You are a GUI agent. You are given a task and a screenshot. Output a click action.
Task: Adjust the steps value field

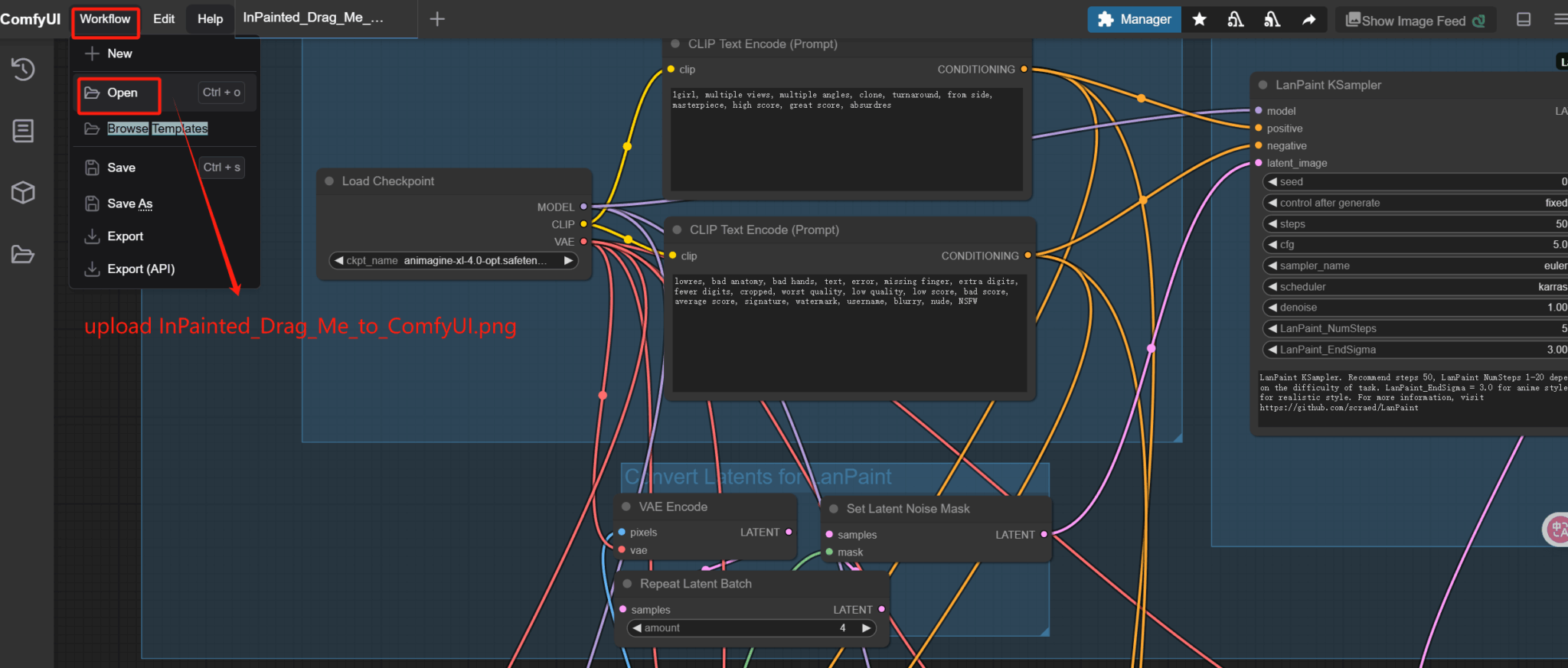tap(1416, 224)
